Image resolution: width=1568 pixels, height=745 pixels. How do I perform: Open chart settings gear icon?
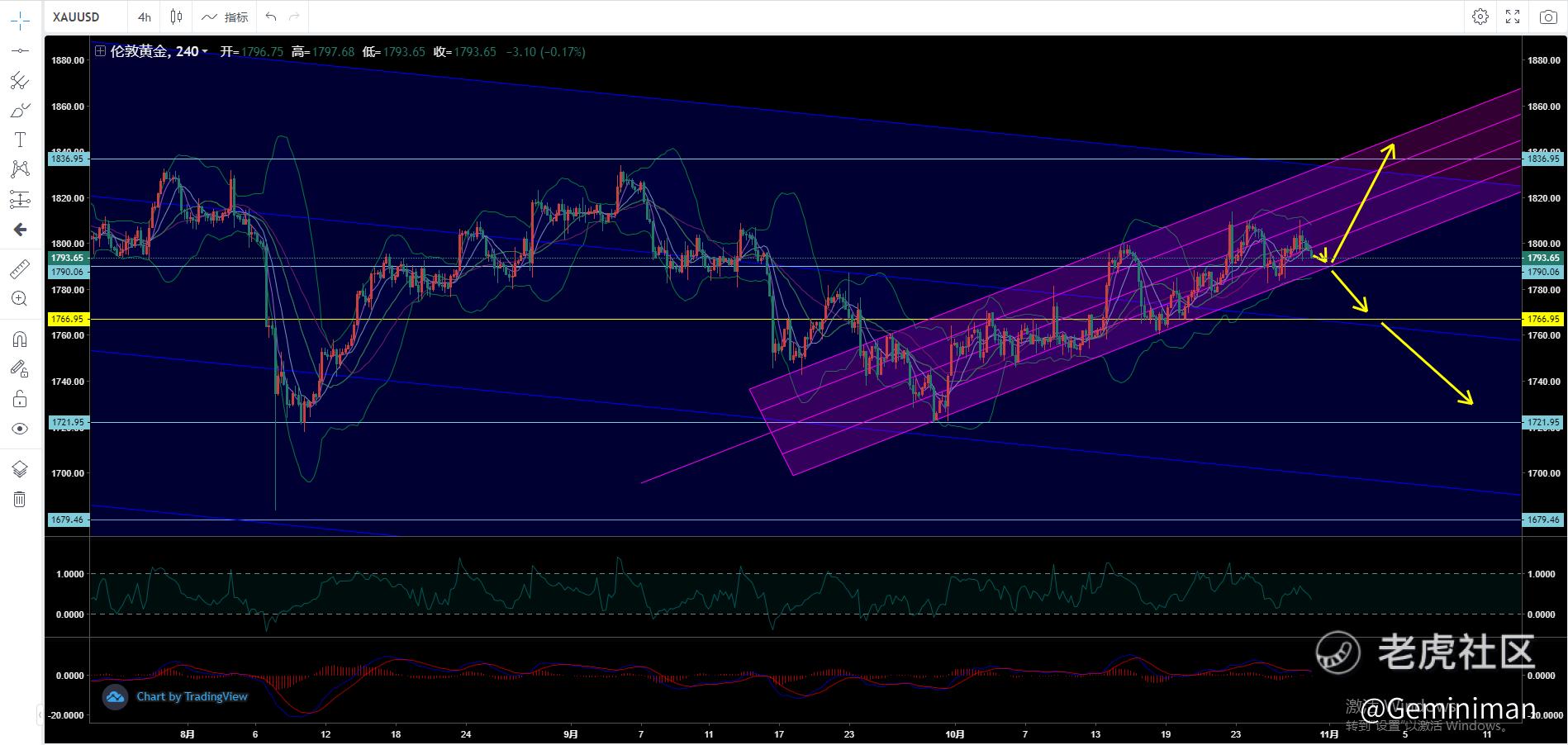click(1480, 17)
